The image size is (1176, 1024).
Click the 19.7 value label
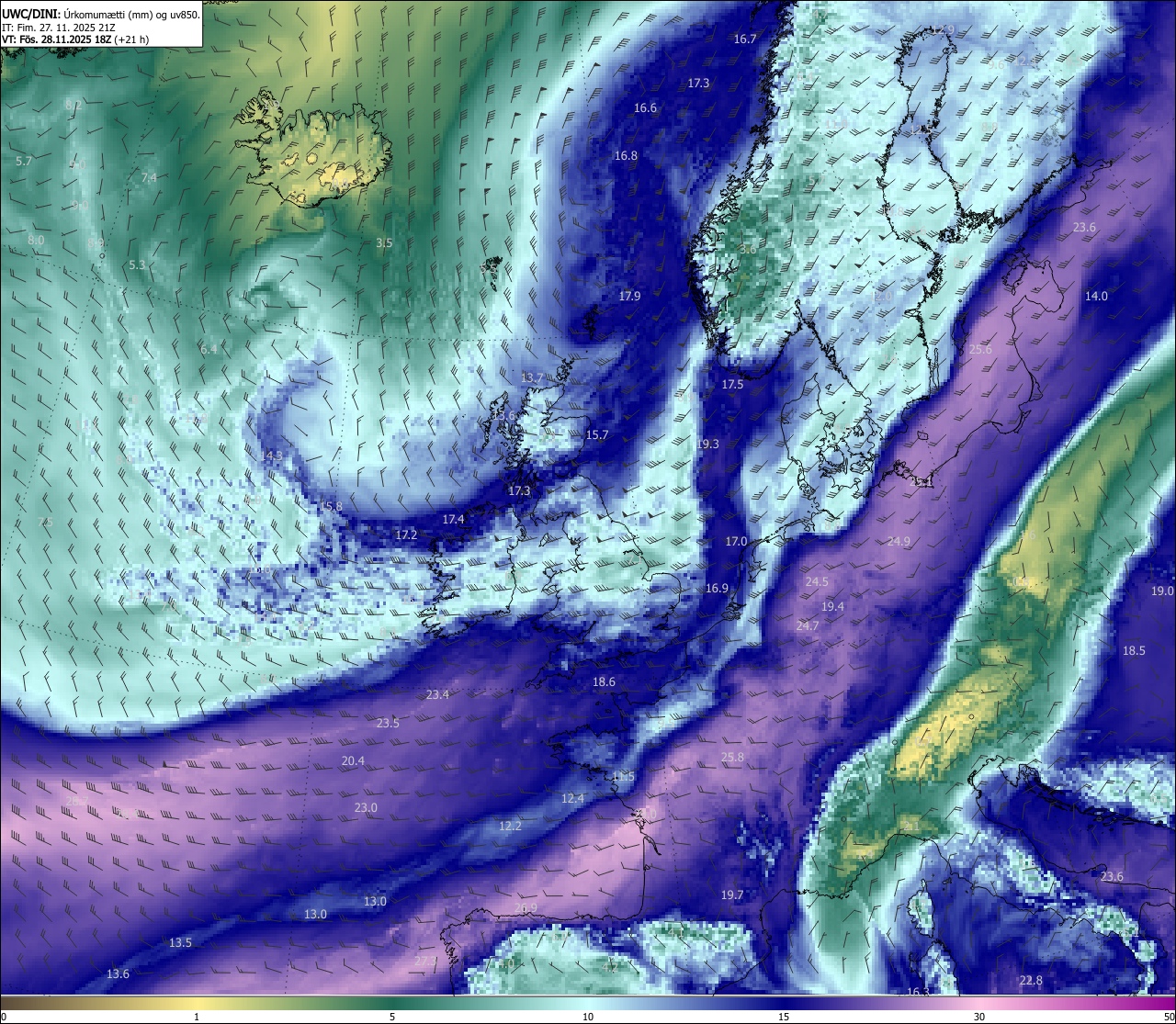click(x=732, y=895)
